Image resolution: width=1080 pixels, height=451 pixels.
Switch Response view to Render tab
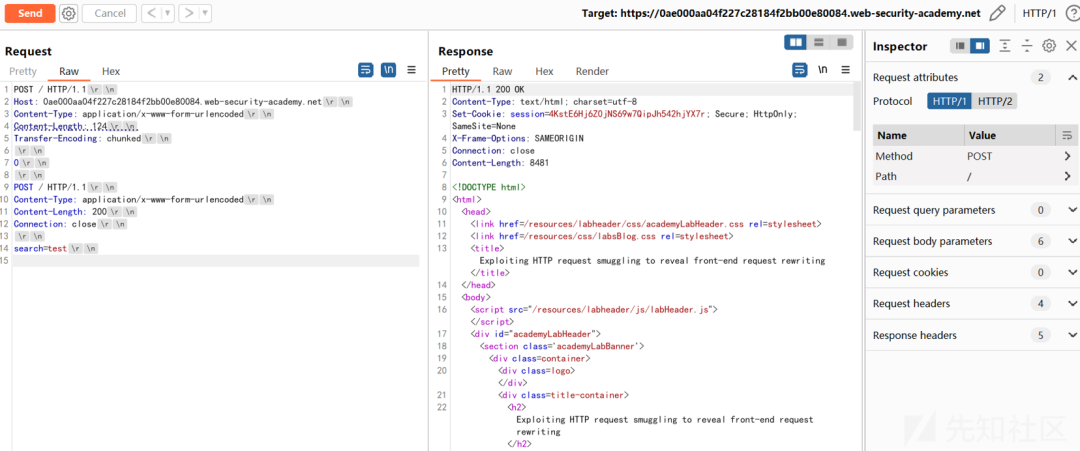592,71
